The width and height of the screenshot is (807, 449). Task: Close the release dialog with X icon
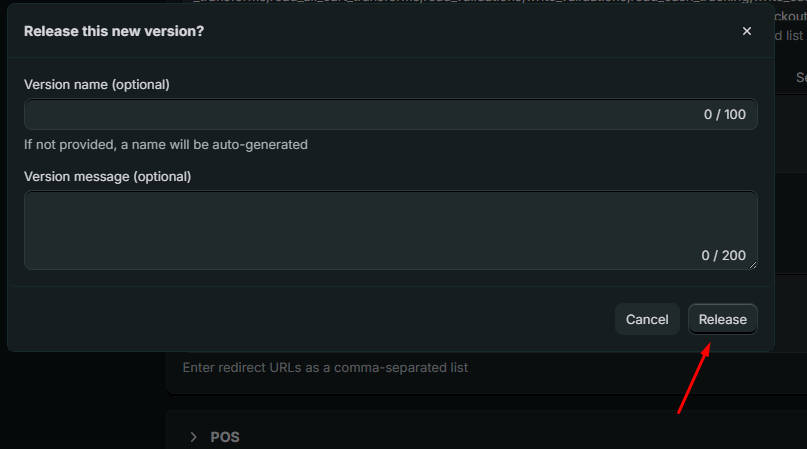pos(747,31)
